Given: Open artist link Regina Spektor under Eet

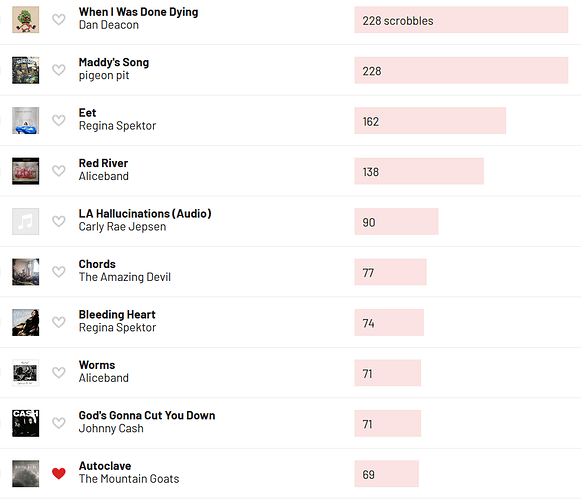Looking at the screenshot, I should click(117, 126).
